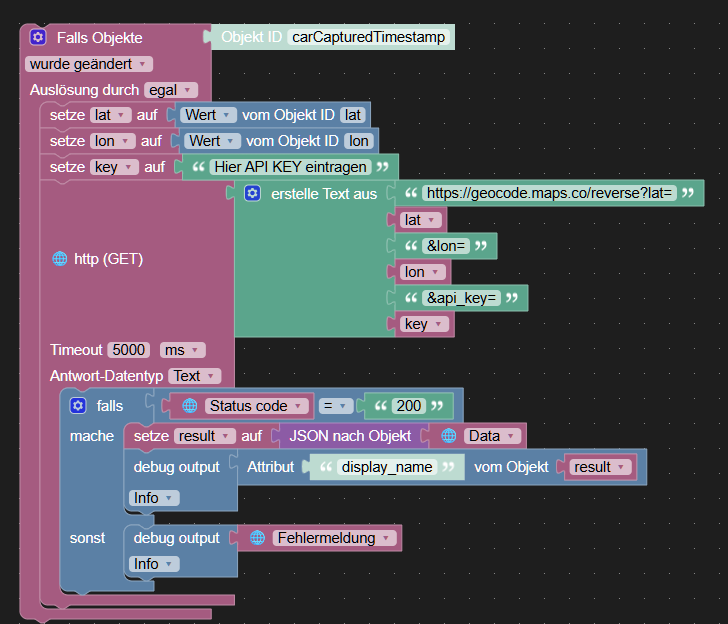
Task: Open lon variable dropdown in setze block
Action: point(113,141)
